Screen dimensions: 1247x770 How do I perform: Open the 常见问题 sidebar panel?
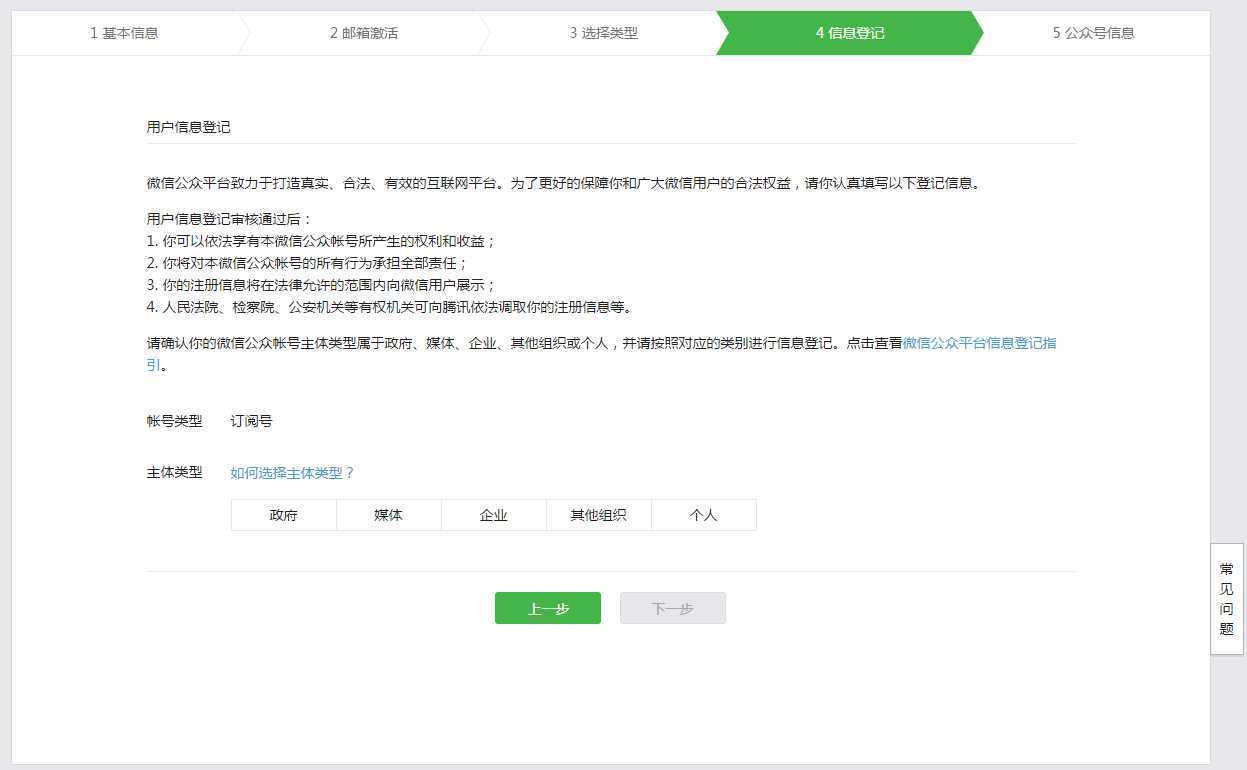pos(1225,598)
